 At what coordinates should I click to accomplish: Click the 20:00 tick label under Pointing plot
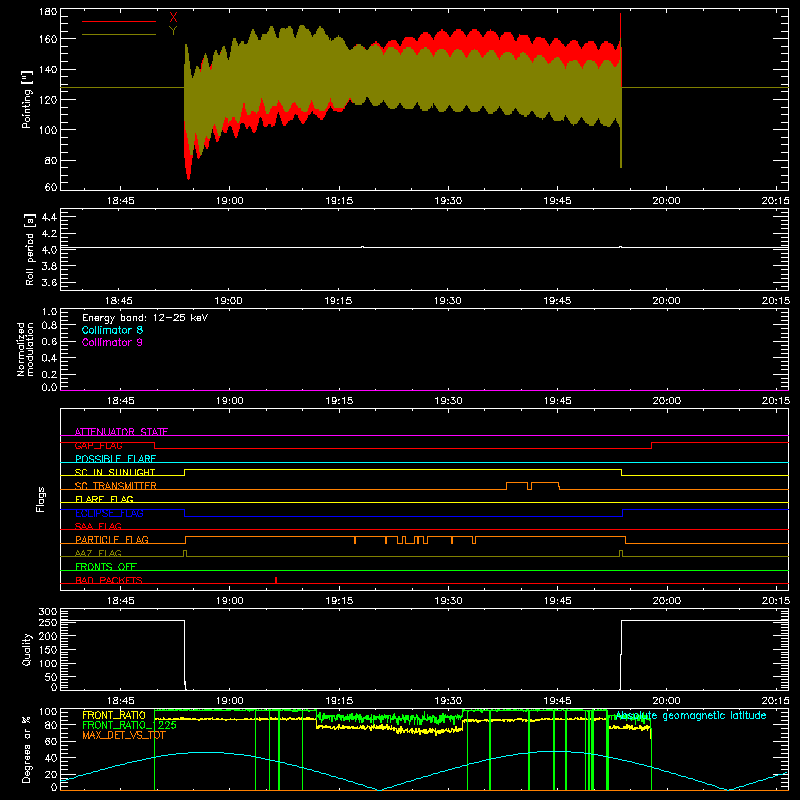coord(666,201)
